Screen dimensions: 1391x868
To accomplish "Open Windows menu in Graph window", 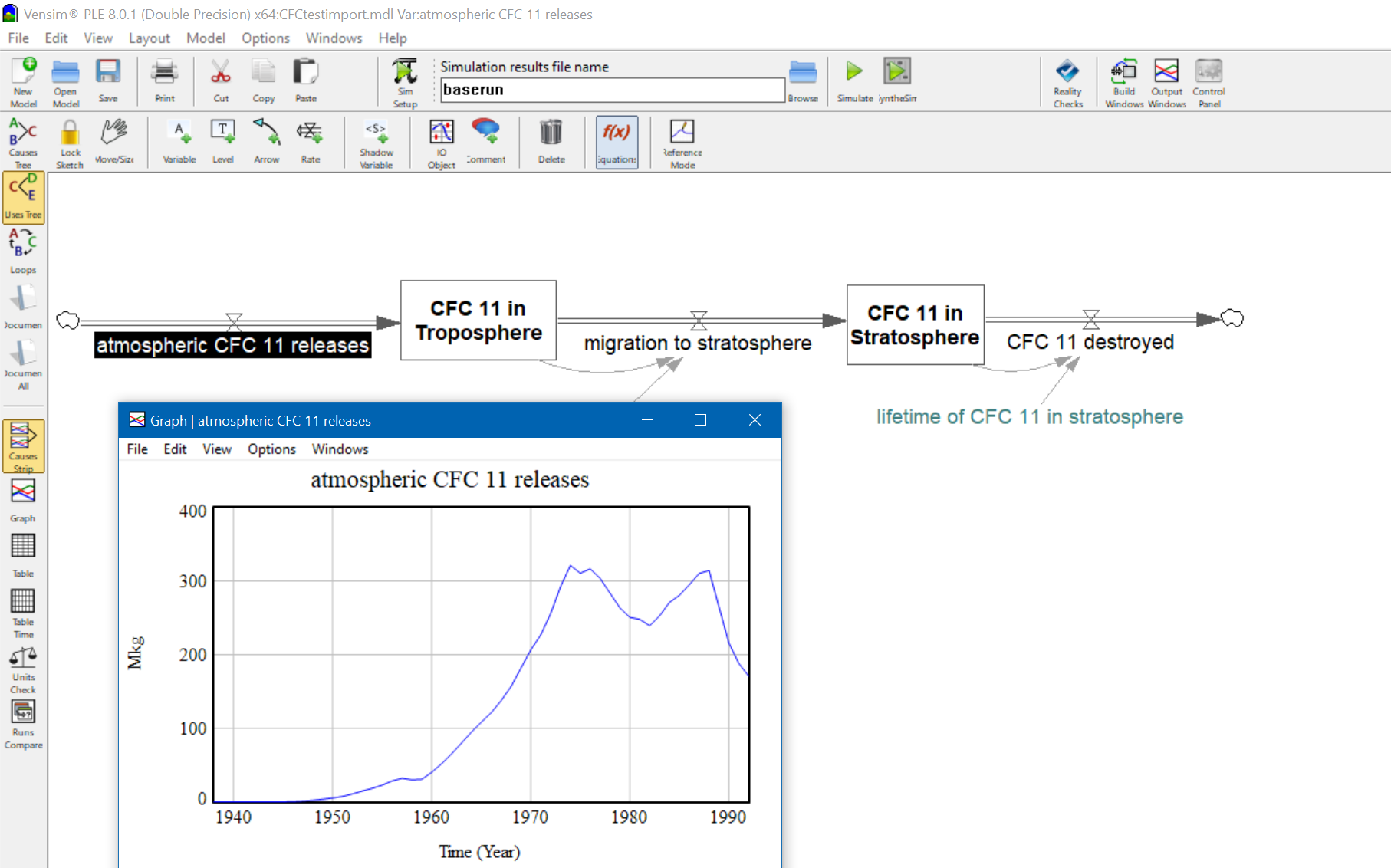I will tap(340, 449).
